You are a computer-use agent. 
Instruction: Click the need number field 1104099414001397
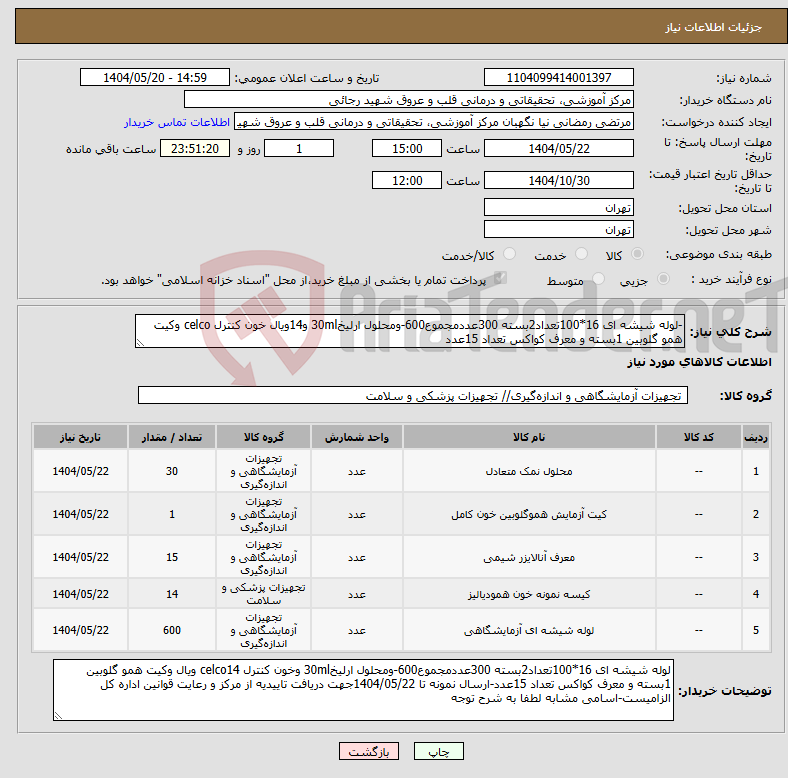pyautogui.click(x=558, y=77)
